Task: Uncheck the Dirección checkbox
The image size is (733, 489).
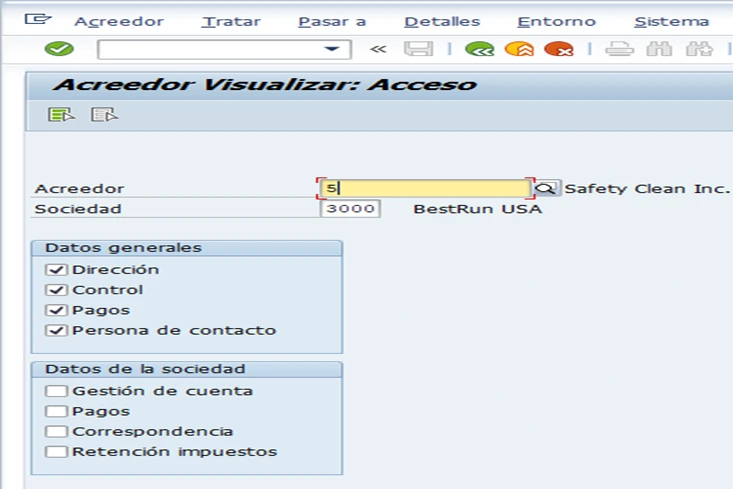Action: pos(56,270)
